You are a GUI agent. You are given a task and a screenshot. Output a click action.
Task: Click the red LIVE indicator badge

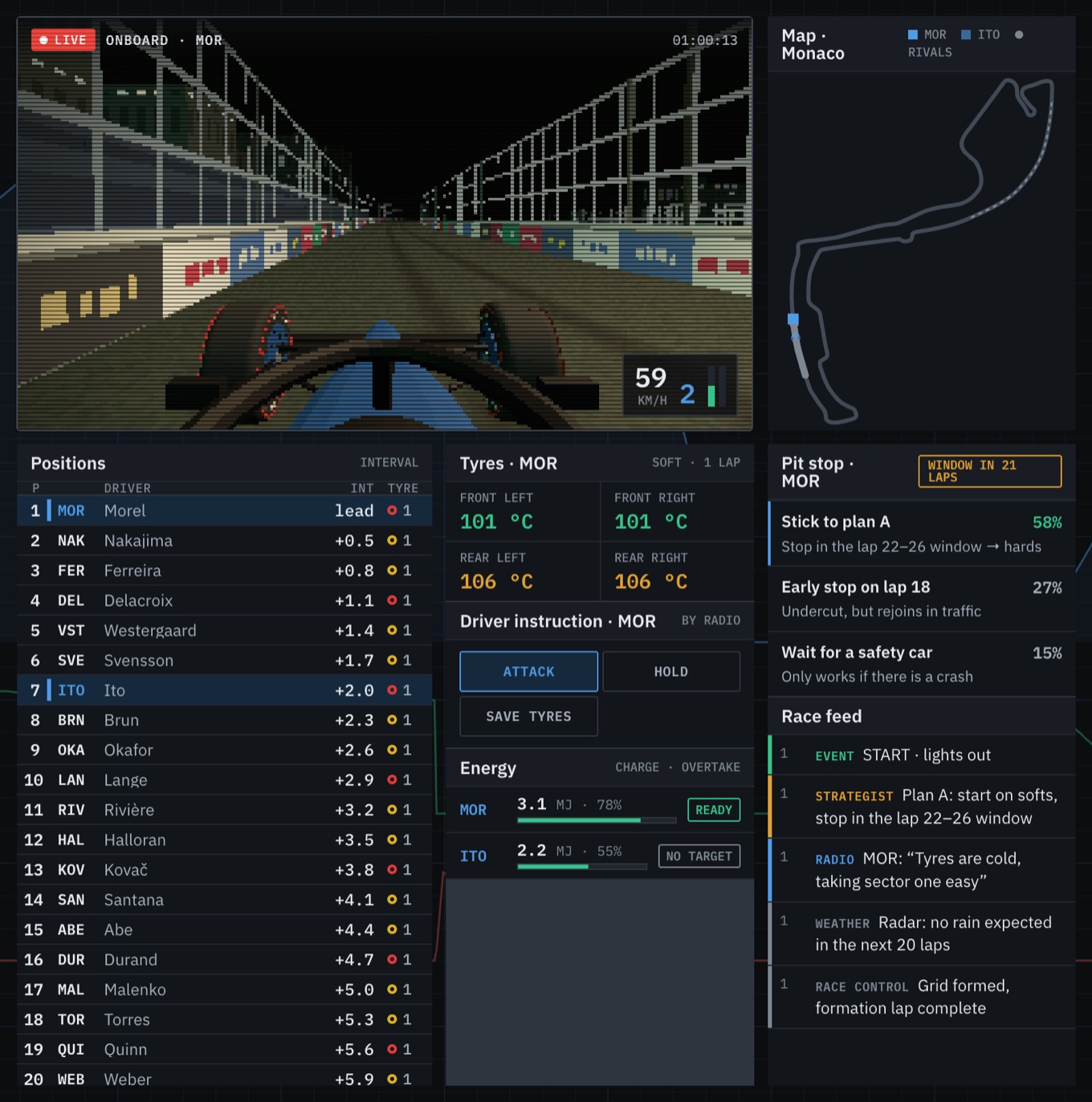coord(63,40)
